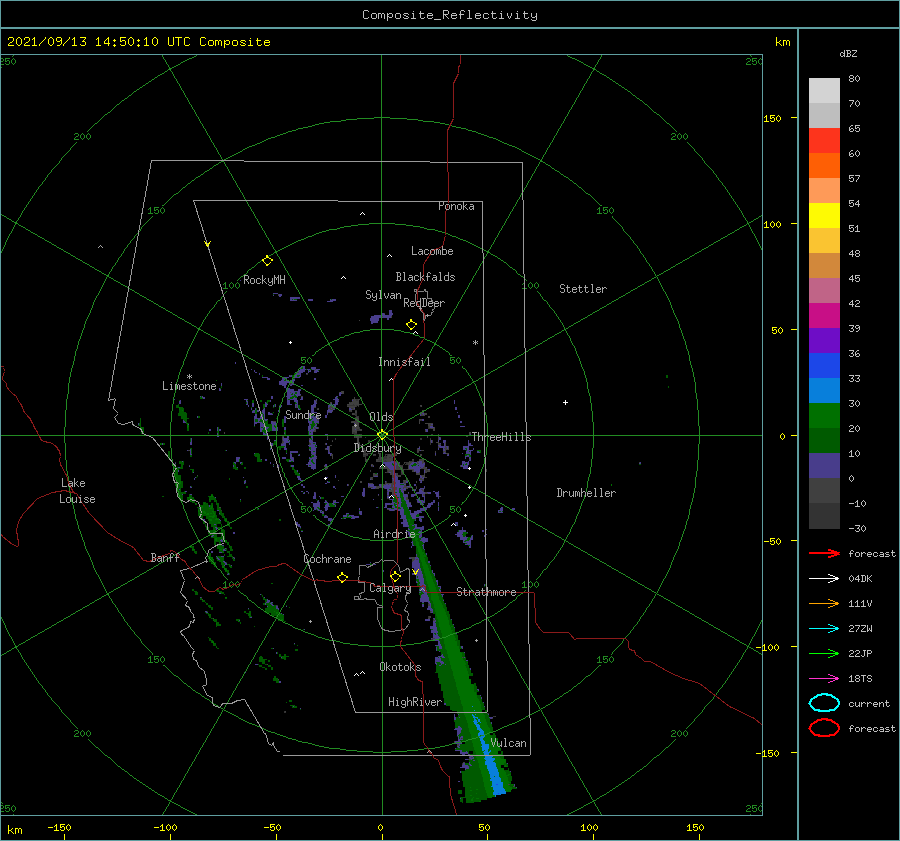This screenshot has height=841, width=900.
Task: Click the magenta 42 dBZ color swatch
Action: [824, 316]
